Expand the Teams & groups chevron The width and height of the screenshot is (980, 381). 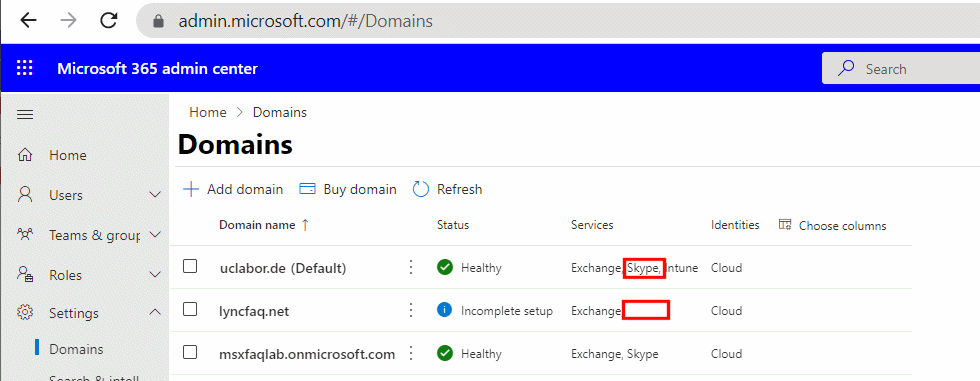click(x=156, y=235)
